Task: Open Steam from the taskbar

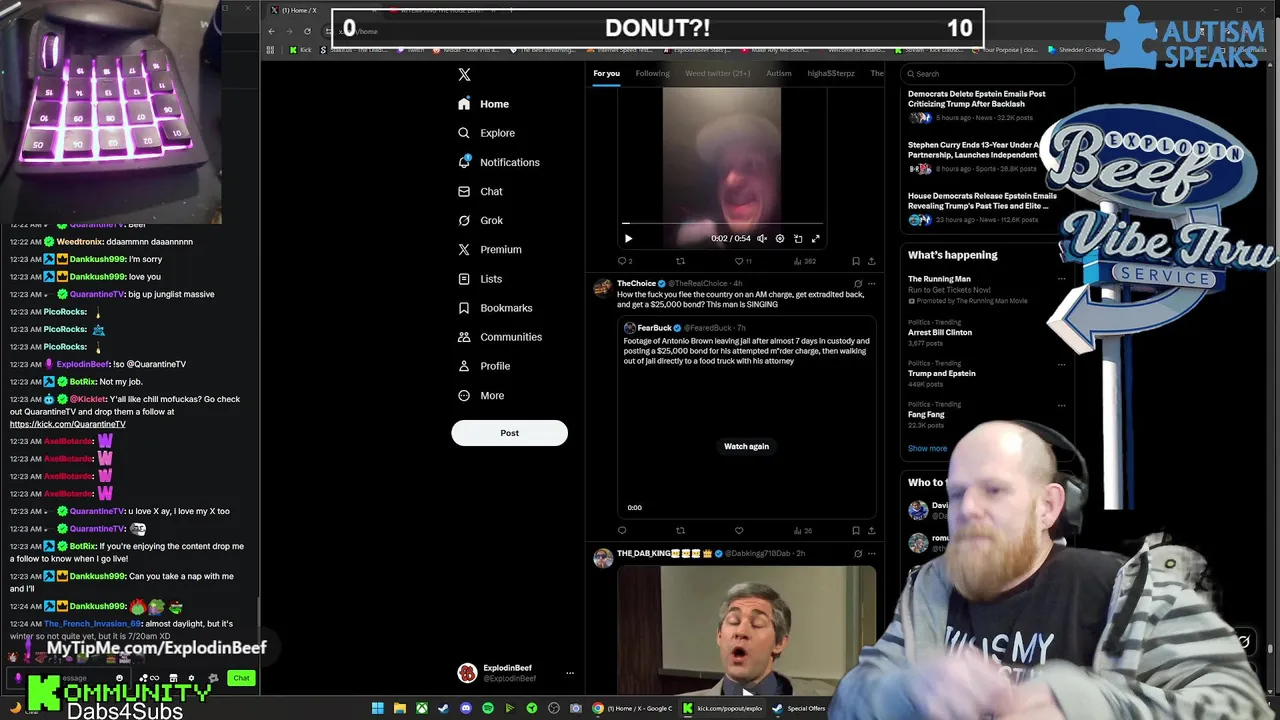Action: (x=444, y=708)
